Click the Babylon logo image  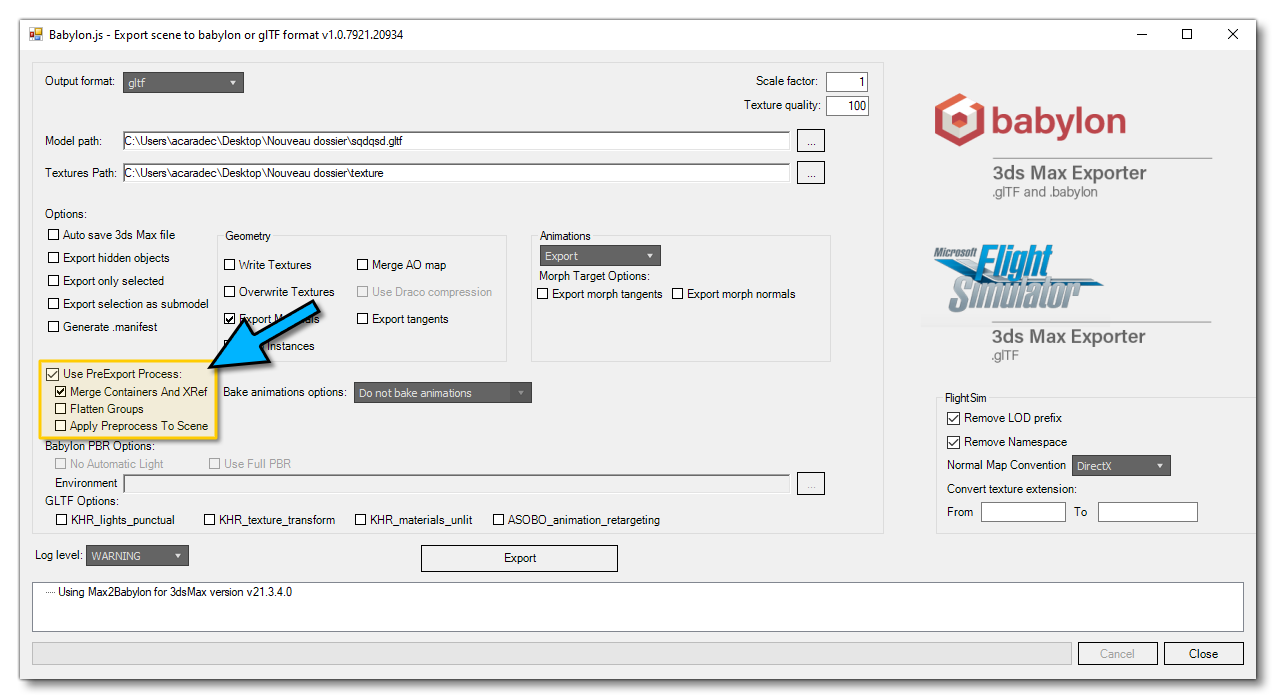pos(1029,120)
